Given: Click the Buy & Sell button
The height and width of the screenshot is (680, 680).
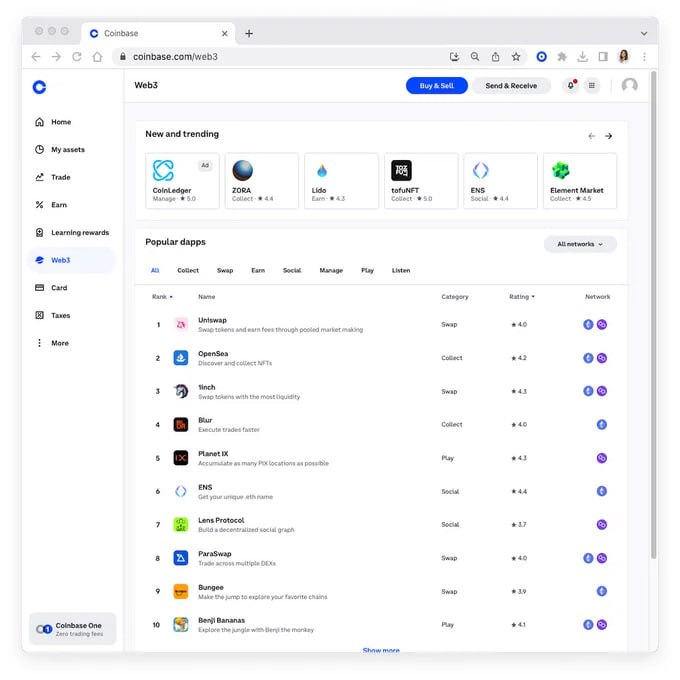Looking at the screenshot, I should (x=437, y=85).
